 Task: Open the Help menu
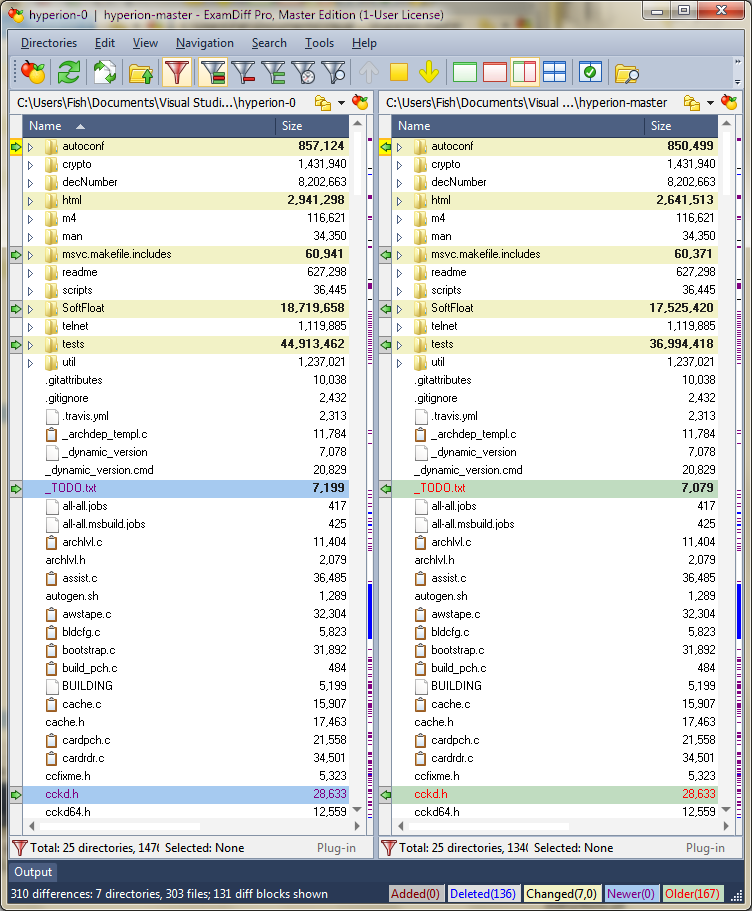364,43
